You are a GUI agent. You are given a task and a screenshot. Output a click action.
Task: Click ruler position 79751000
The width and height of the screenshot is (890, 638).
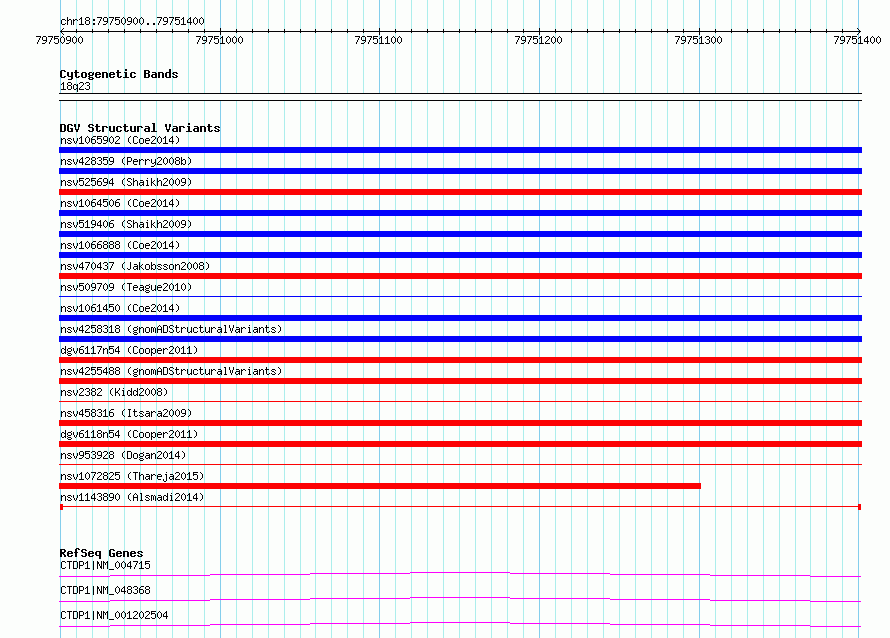tap(219, 40)
